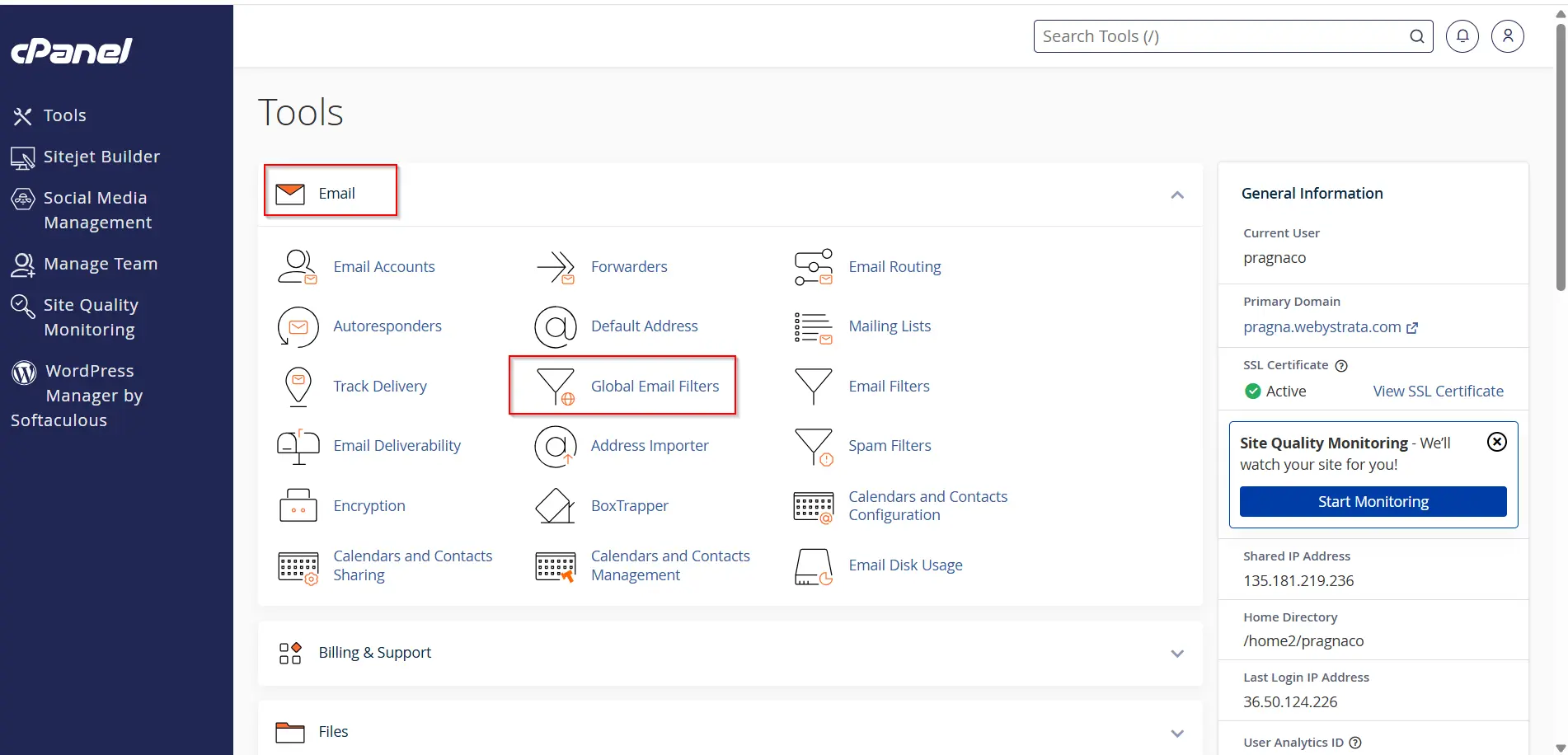
Task: Open the Email Deliverability link
Action: 397,446
